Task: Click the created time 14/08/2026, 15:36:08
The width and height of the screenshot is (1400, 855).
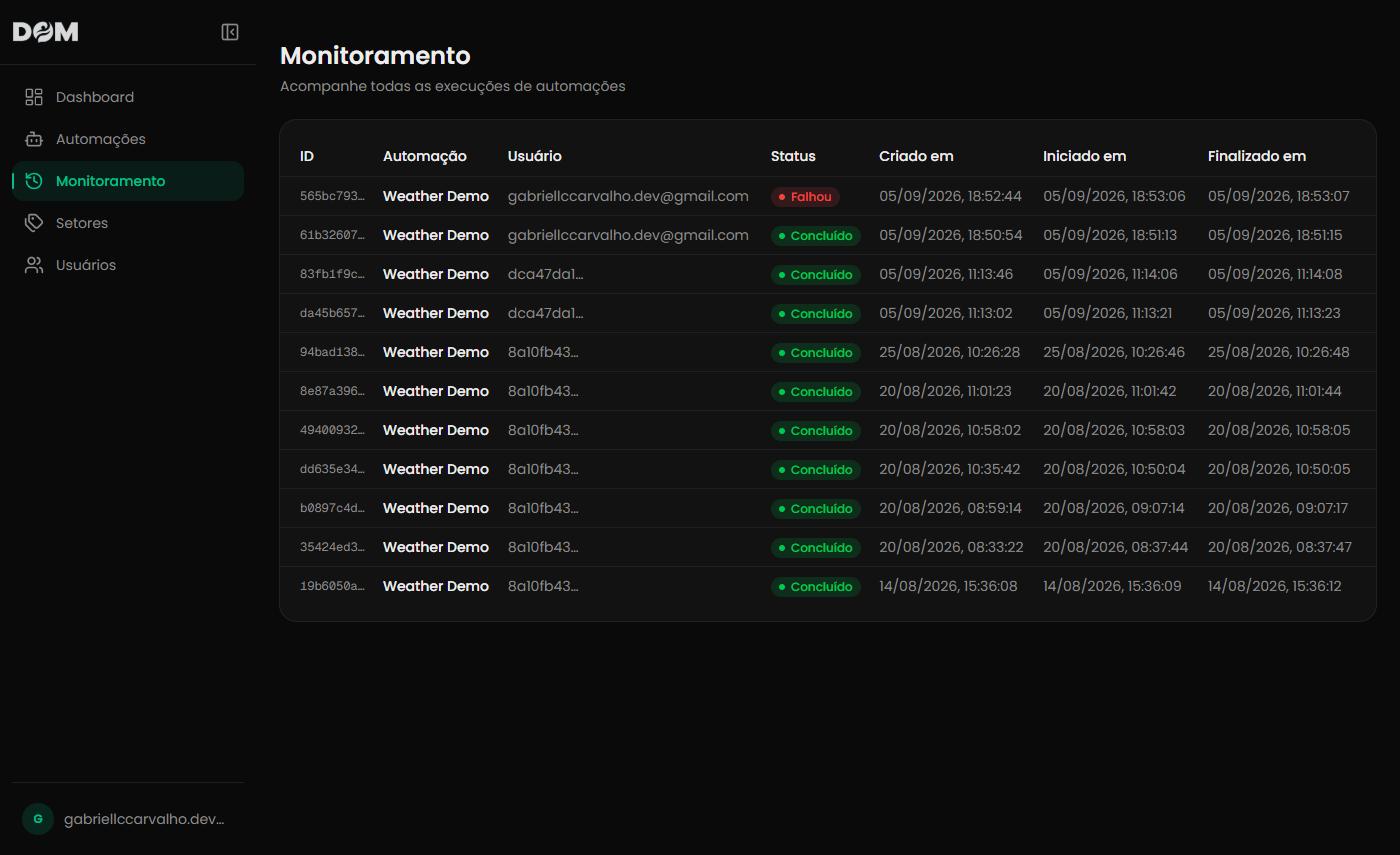Action: click(948, 586)
